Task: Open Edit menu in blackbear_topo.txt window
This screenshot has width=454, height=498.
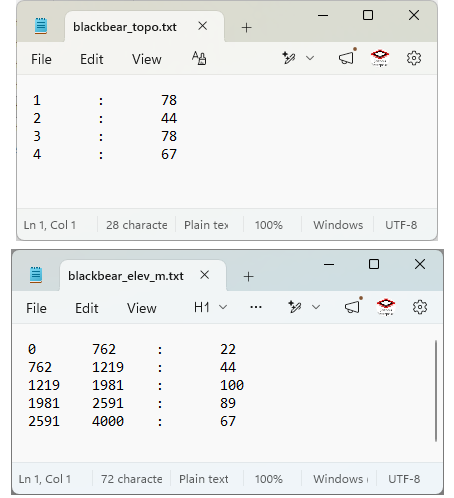Action: pos(92,59)
